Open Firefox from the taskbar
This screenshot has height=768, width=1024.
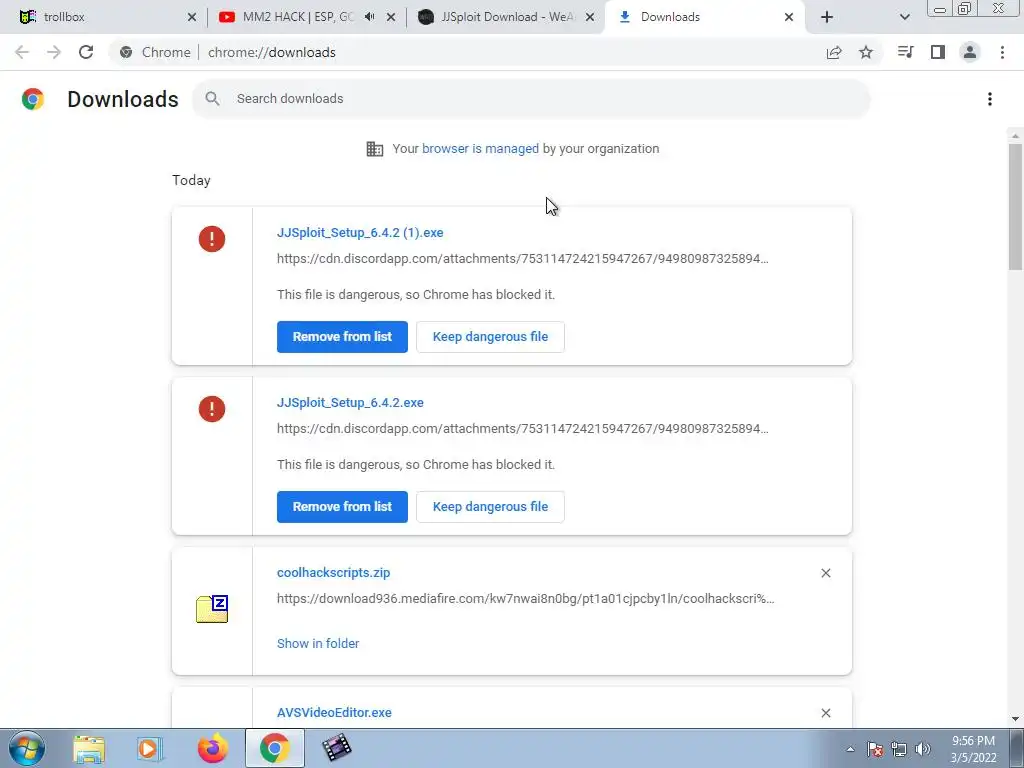[213, 749]
